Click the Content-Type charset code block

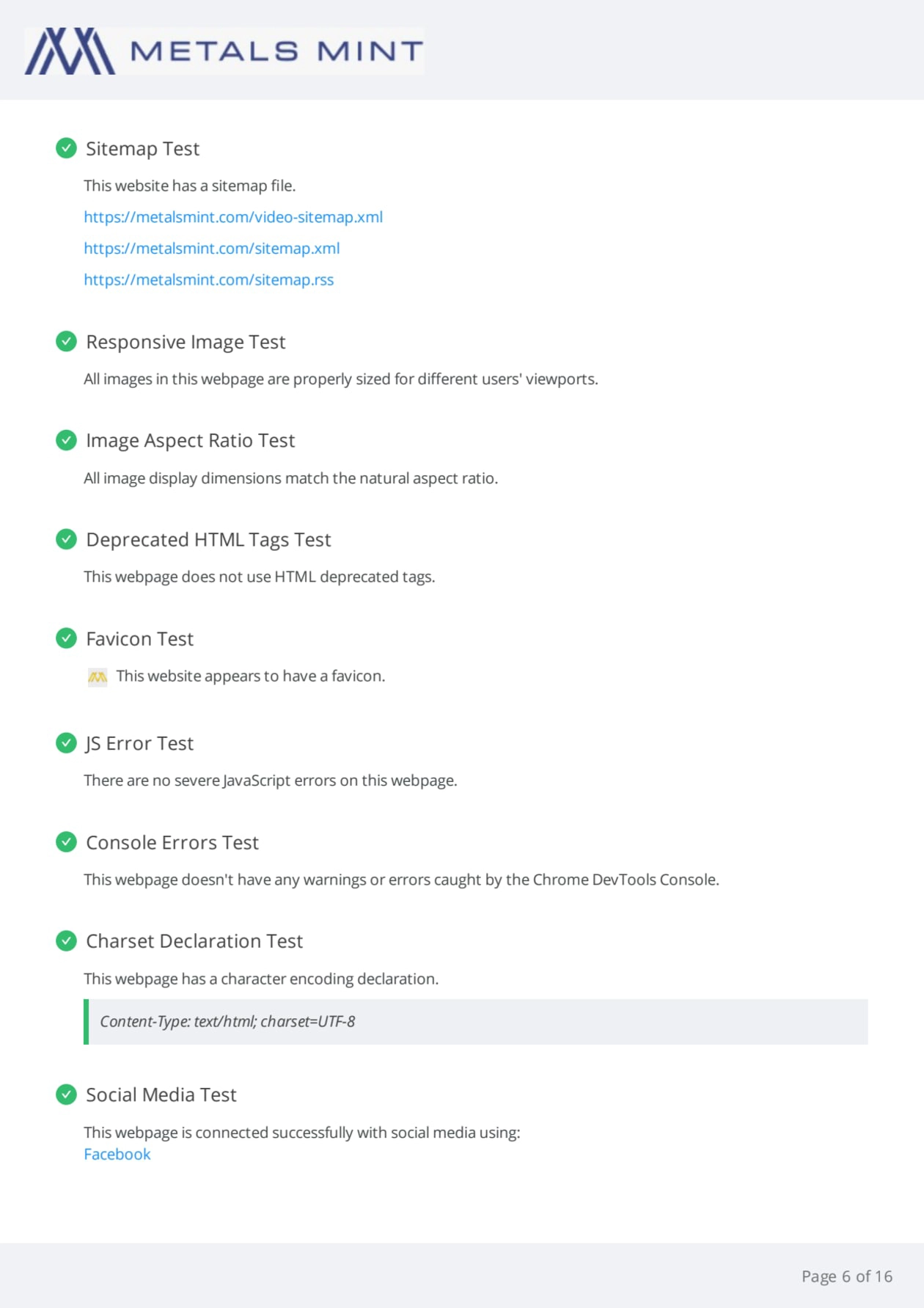[477, 1022]
